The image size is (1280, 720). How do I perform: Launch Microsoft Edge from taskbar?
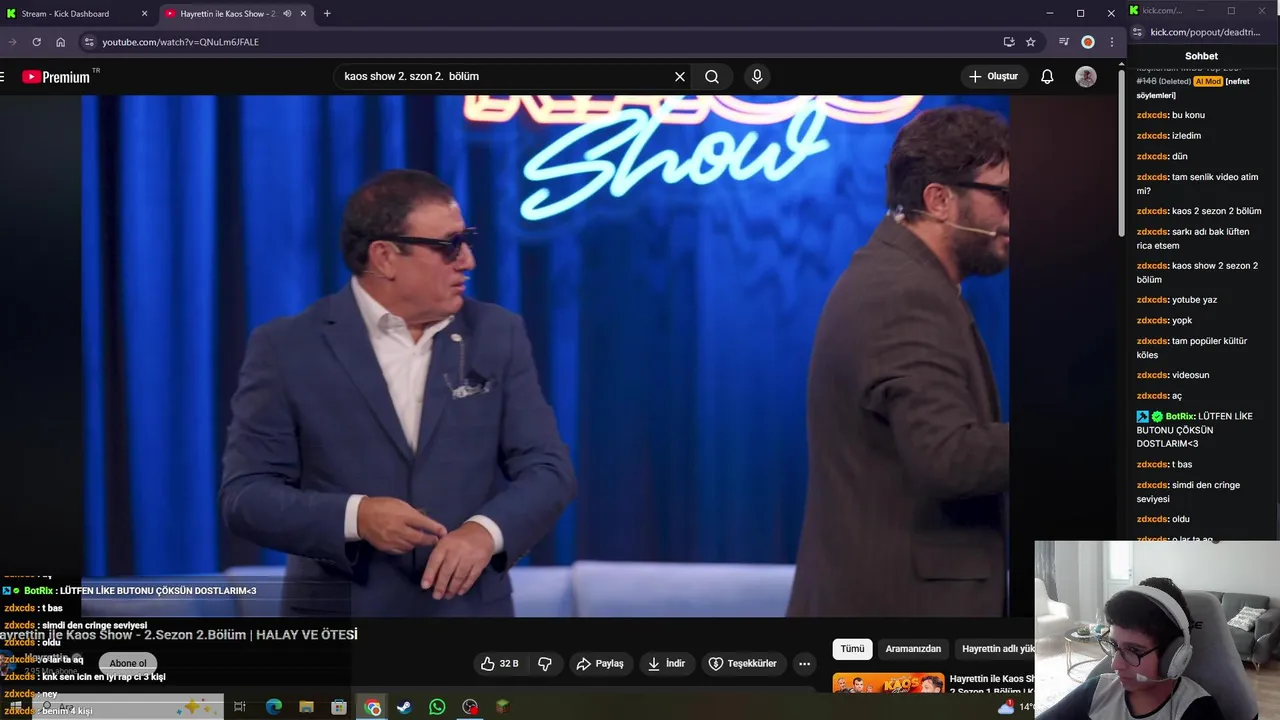point(273,707)
